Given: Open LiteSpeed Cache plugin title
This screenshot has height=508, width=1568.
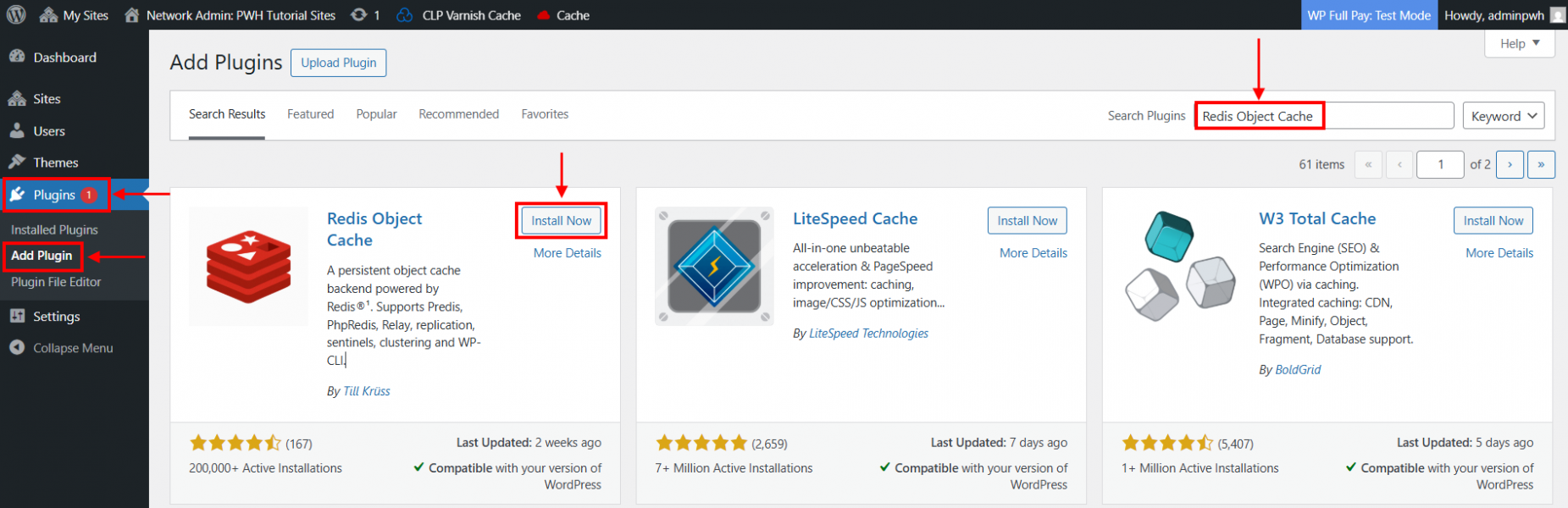Looking at the screenshot, I should coord(855,218).
